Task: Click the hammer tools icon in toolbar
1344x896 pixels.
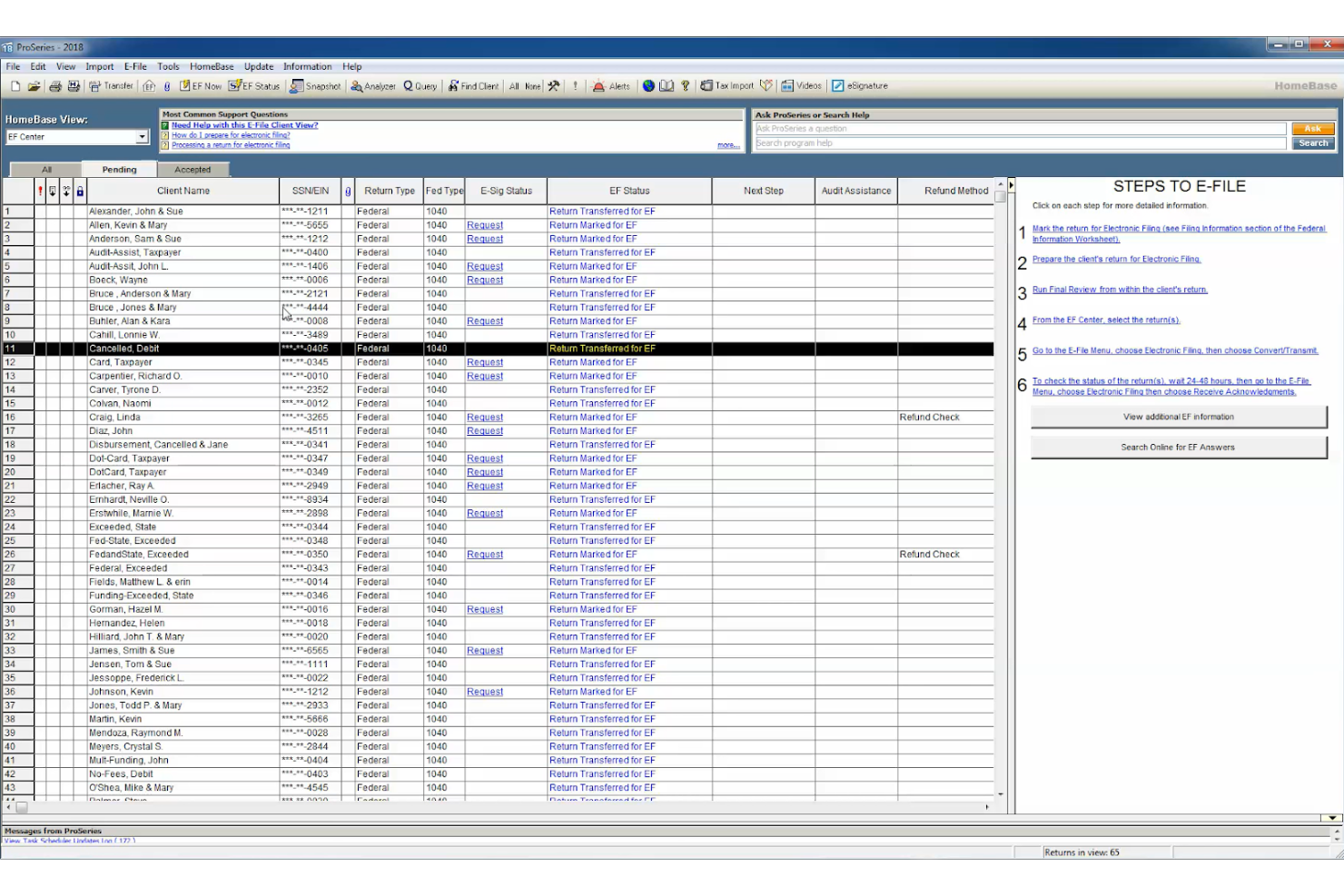Action: coord(554,86)
